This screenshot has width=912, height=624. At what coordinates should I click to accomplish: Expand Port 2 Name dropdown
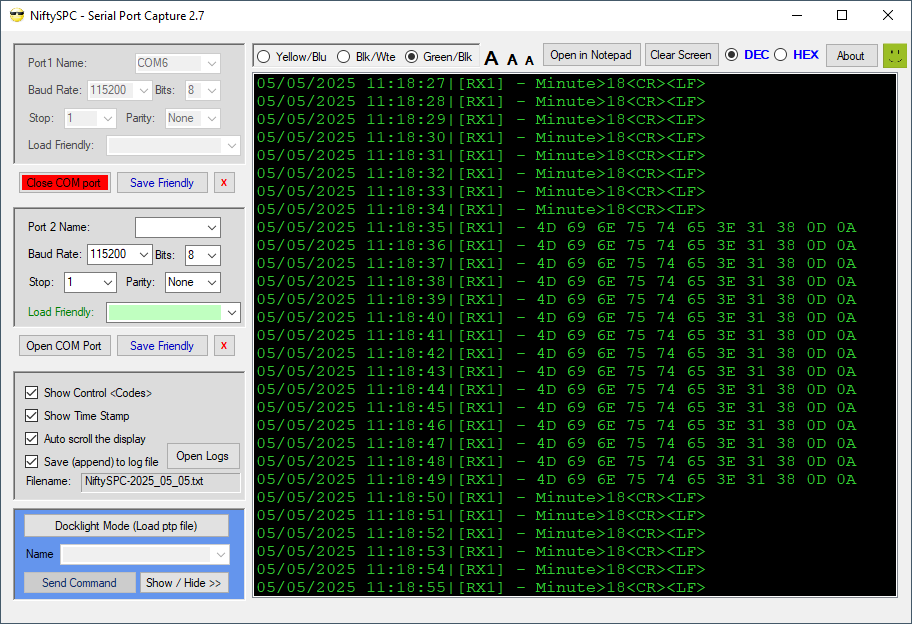pos(178,227)
